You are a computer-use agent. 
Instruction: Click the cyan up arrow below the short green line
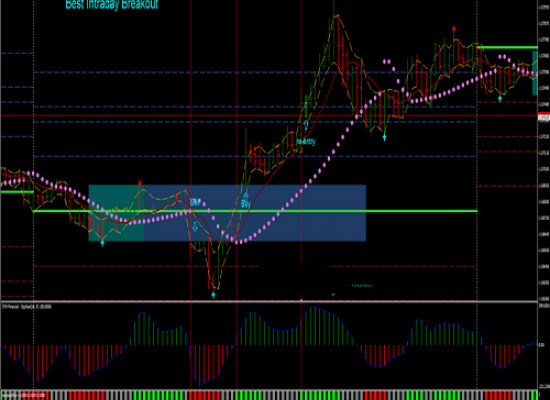500,99
